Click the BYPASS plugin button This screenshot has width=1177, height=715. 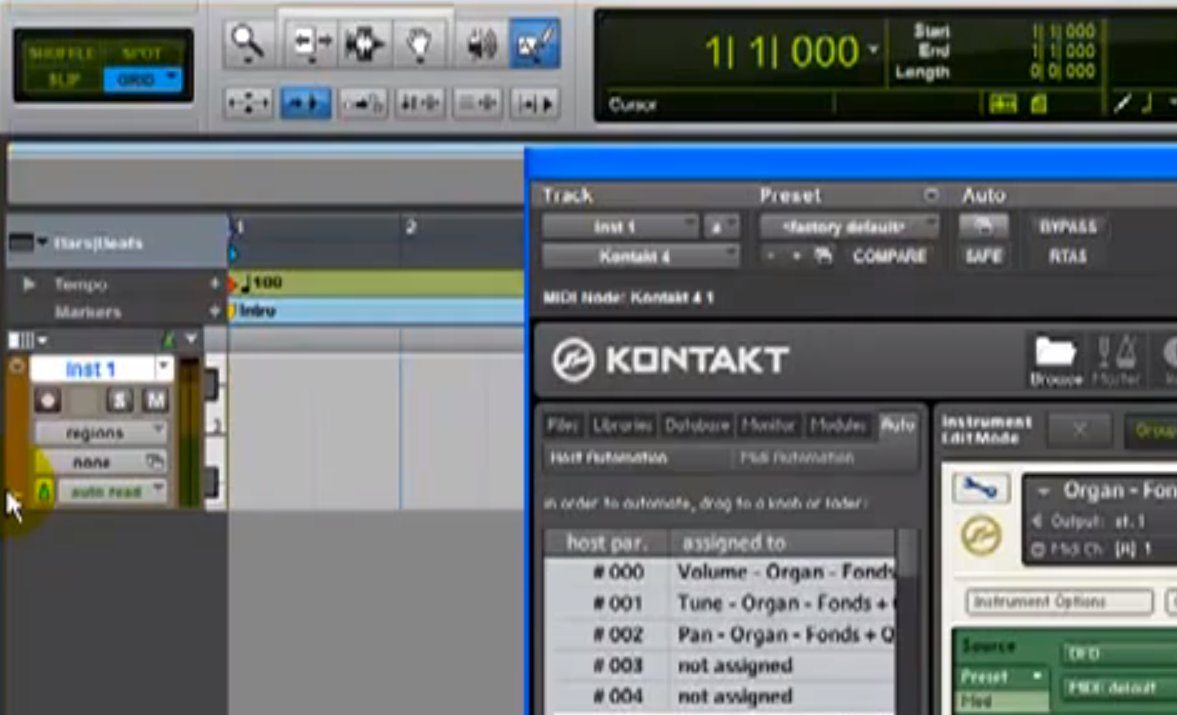pos(1068,227)
